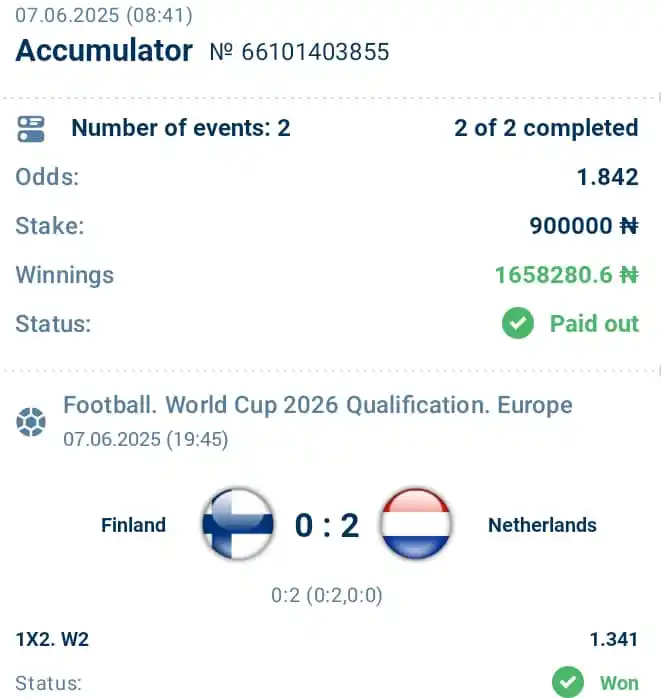Click the Naira symbol beside winnings
The height and width of the screenshot is (698, 661).
[x=629, y=275]
